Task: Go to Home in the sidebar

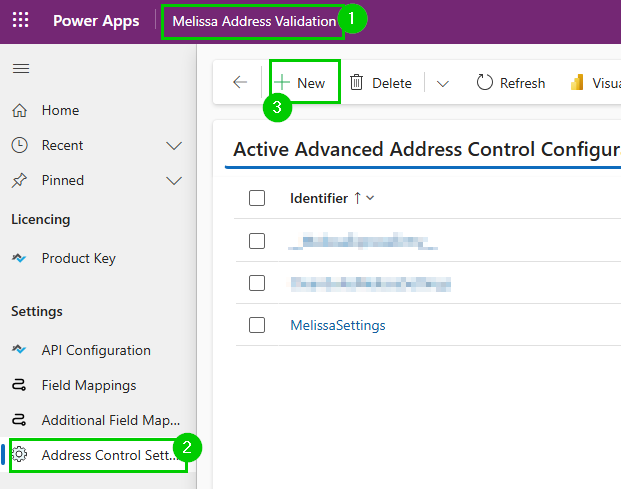Action: coord(98,110)
